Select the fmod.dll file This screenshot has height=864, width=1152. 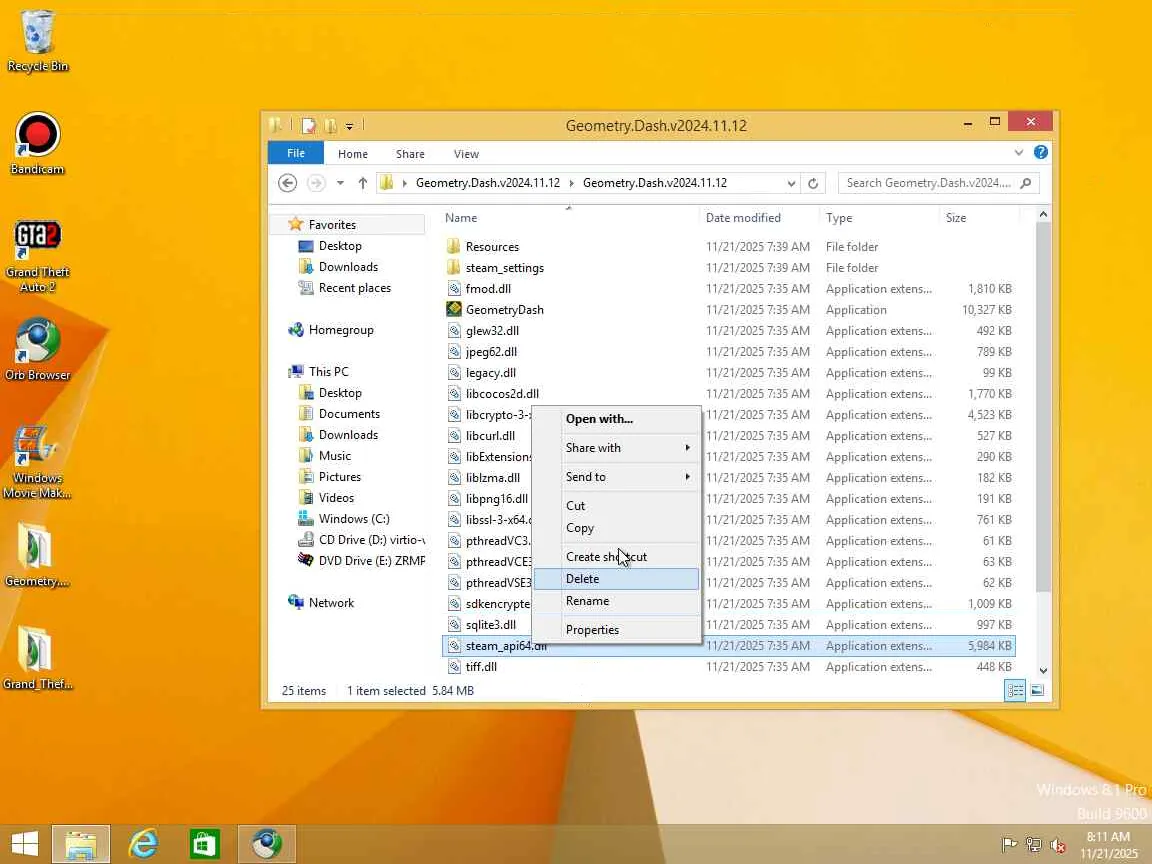coord(488,289)
